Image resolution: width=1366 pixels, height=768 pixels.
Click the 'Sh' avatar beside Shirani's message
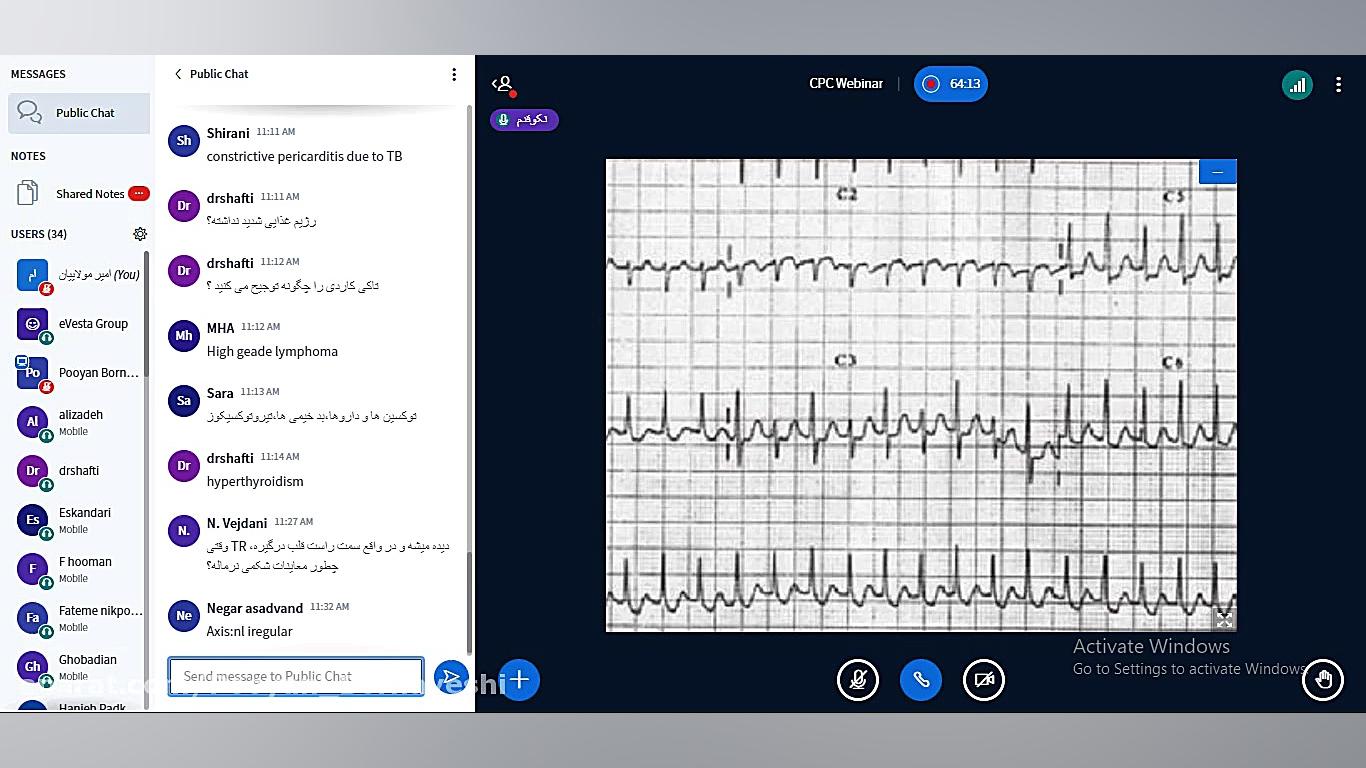pyautogui.click(x=184, y=141)
